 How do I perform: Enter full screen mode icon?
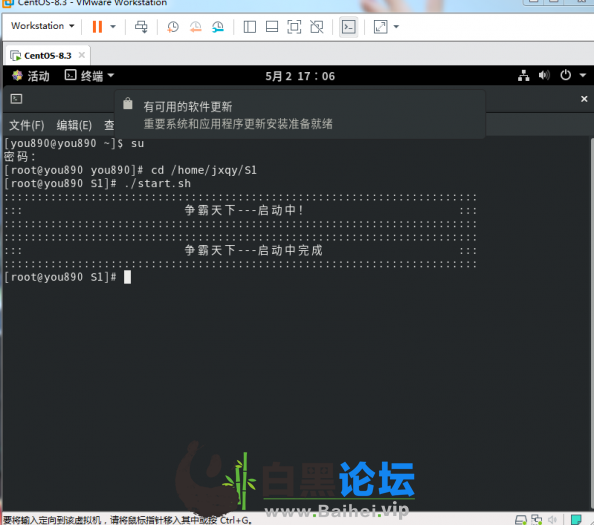(294, 27)
